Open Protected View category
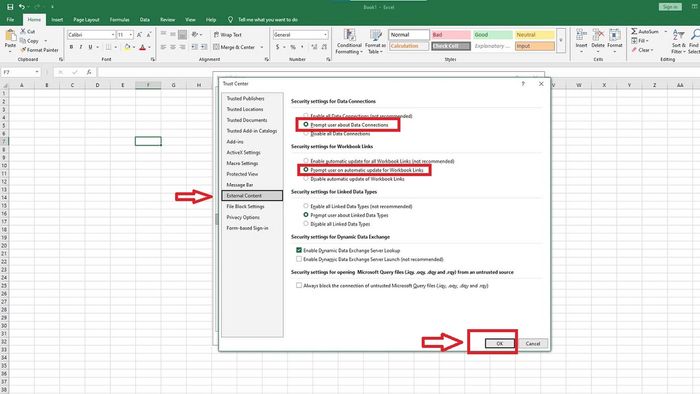Viewport: 700px width, 394px height. (x=242, y=174)
